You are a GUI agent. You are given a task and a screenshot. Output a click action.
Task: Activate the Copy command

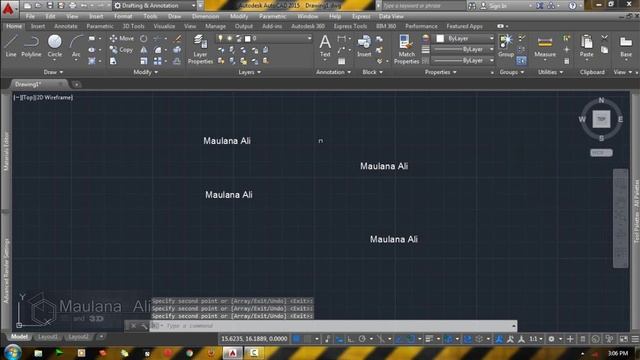[x=121, y=50]
